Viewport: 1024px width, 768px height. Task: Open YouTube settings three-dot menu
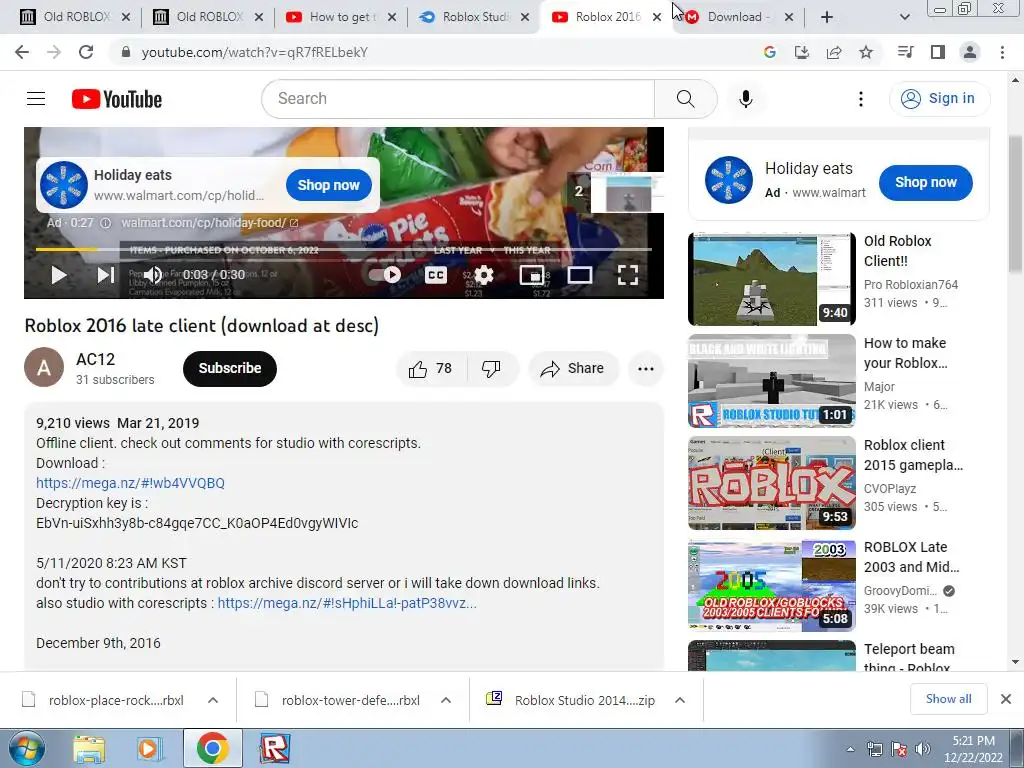861,99
